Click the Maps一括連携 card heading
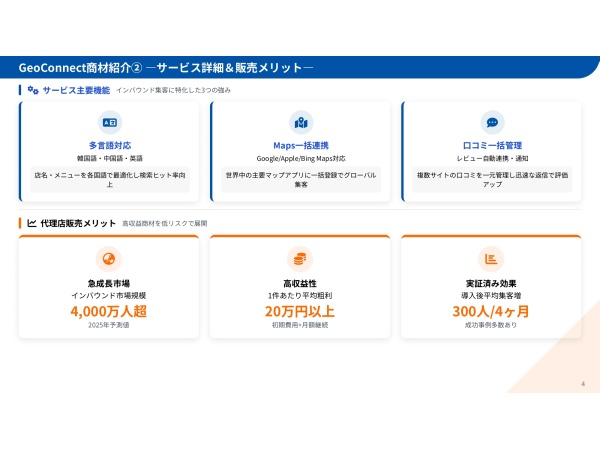The width and height of the screenshot is (600, 450). 301,145
